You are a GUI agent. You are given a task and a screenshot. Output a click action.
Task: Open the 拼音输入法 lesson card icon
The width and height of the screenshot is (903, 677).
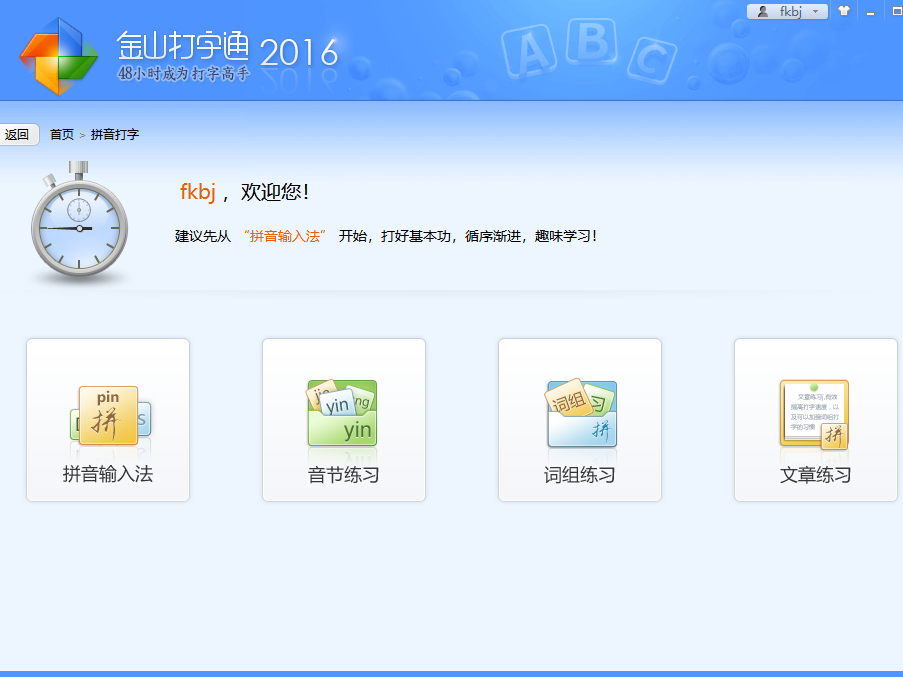coord(111,416)
